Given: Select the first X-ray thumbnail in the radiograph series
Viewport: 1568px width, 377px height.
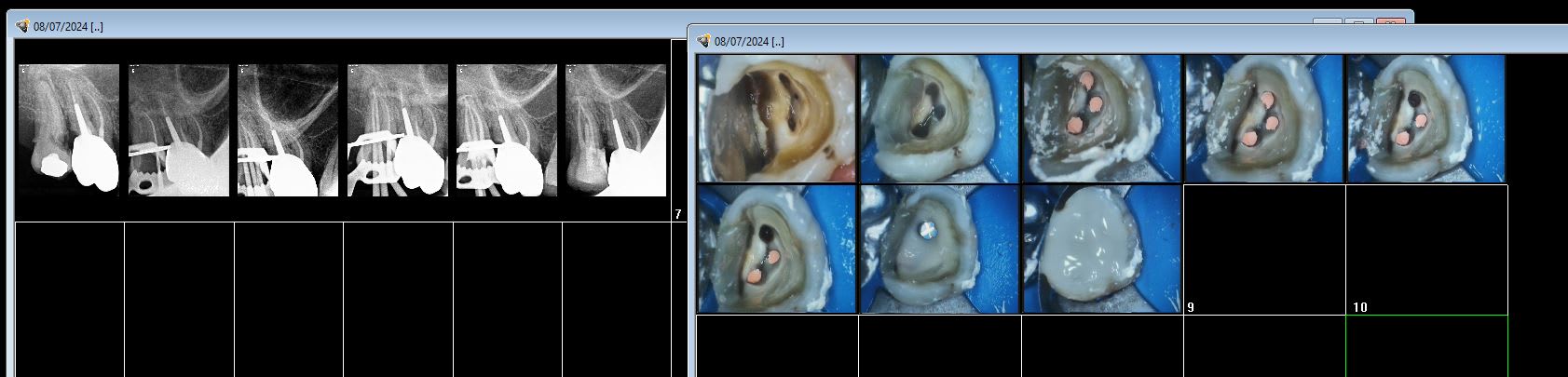Looking at the screenshot, I should (x=69, y=129).
